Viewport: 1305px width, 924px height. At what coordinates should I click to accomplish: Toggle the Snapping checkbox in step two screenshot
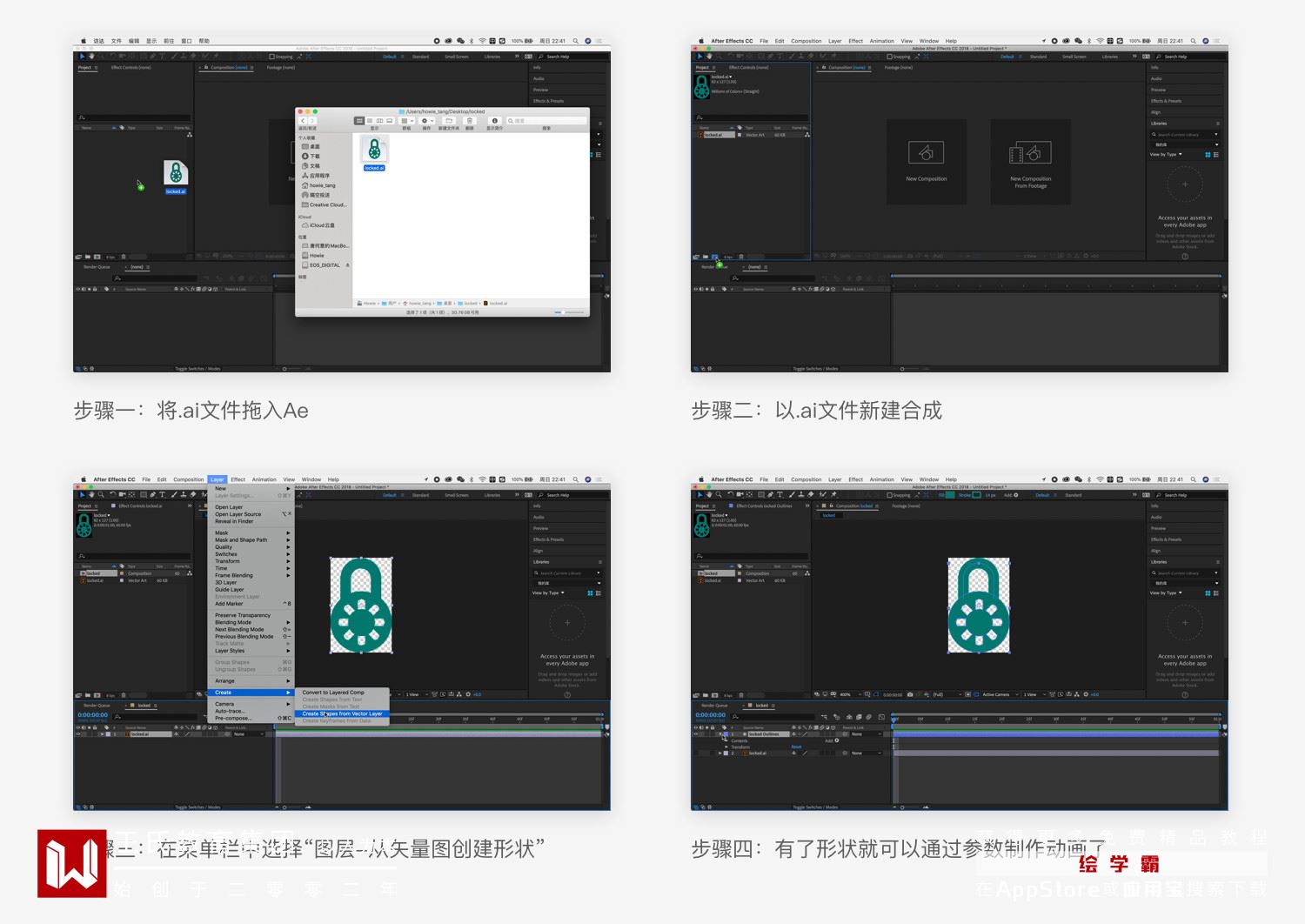pos(889,57)
